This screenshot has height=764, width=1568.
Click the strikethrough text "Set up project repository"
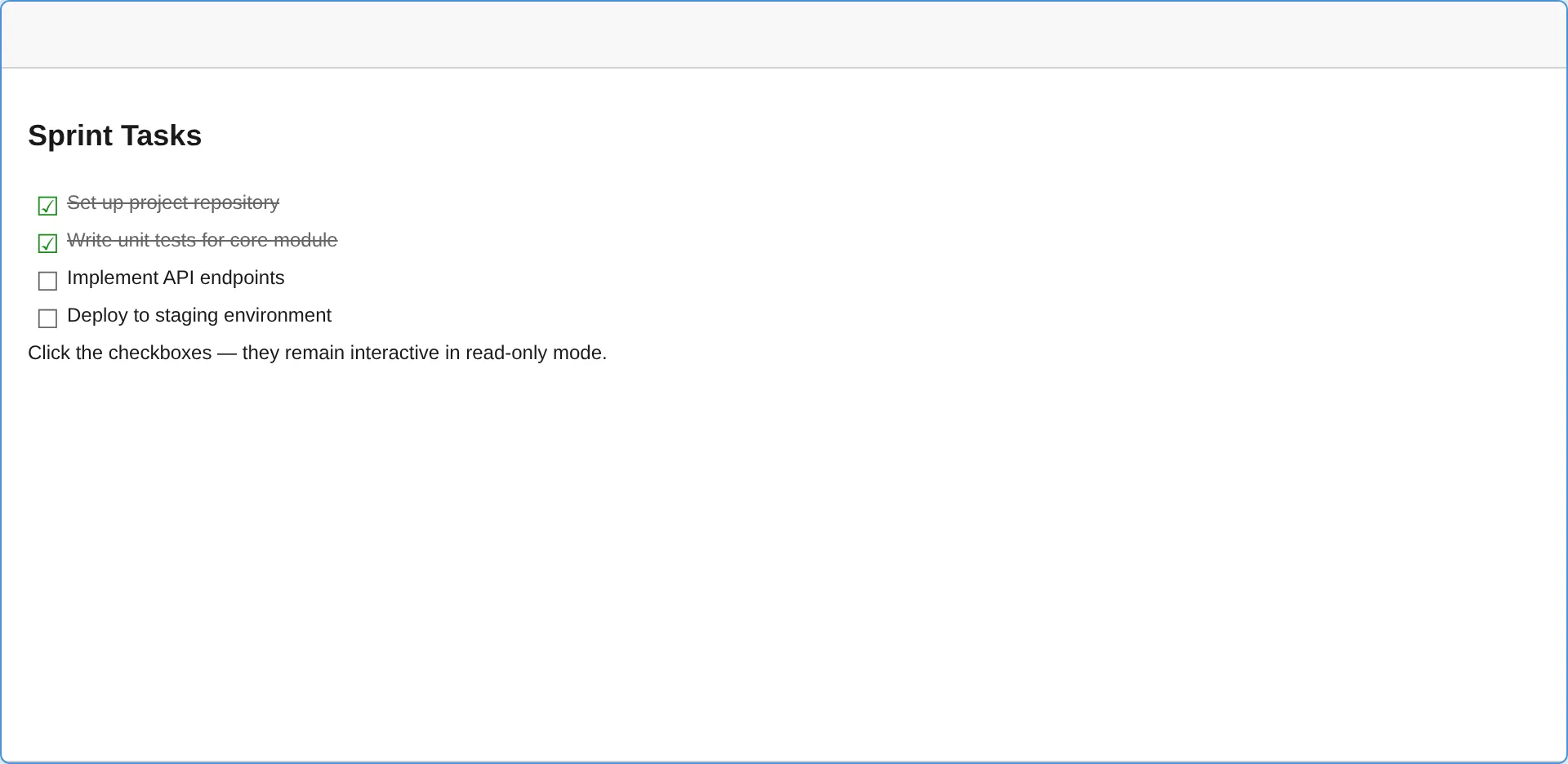click(173, 202)
